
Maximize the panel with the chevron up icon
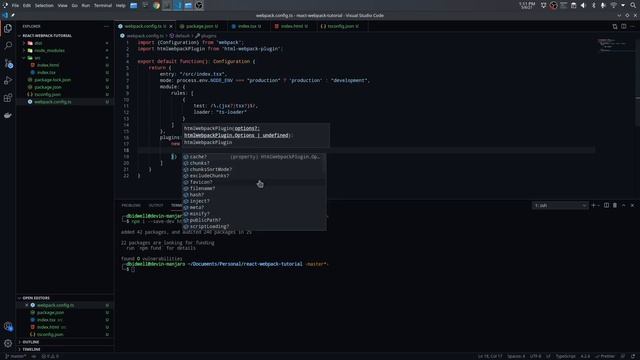(x=624, y=205)
